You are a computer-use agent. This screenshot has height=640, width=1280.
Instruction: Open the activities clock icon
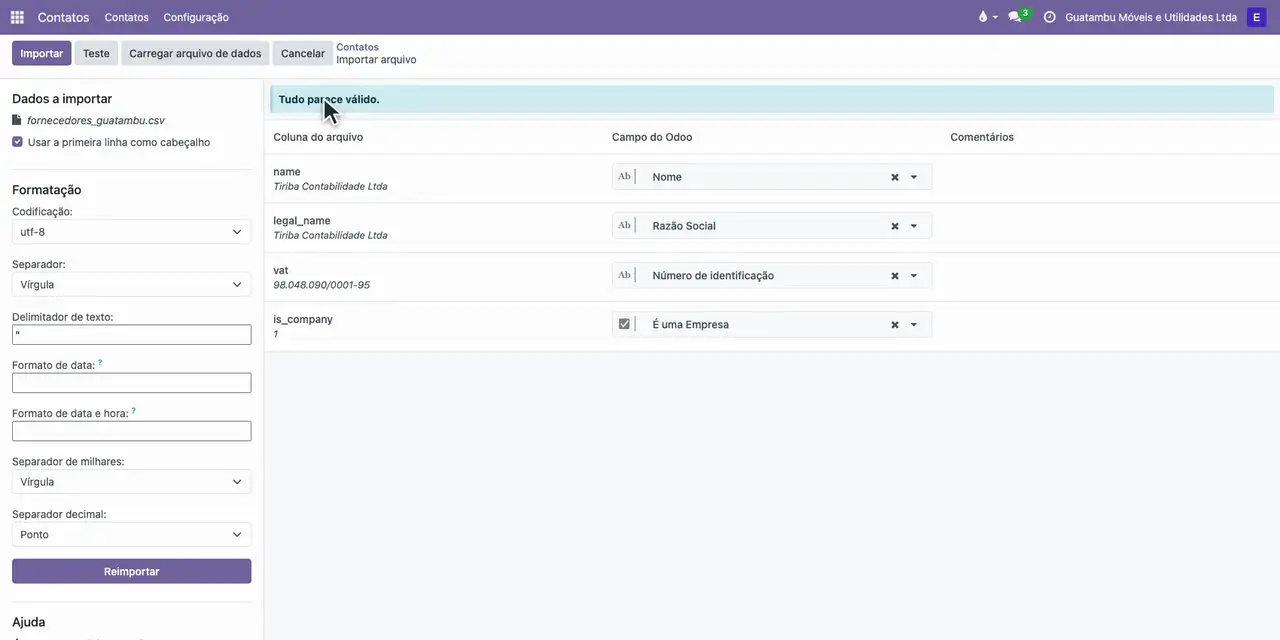pyautogui.click(x=1049, y=17)
